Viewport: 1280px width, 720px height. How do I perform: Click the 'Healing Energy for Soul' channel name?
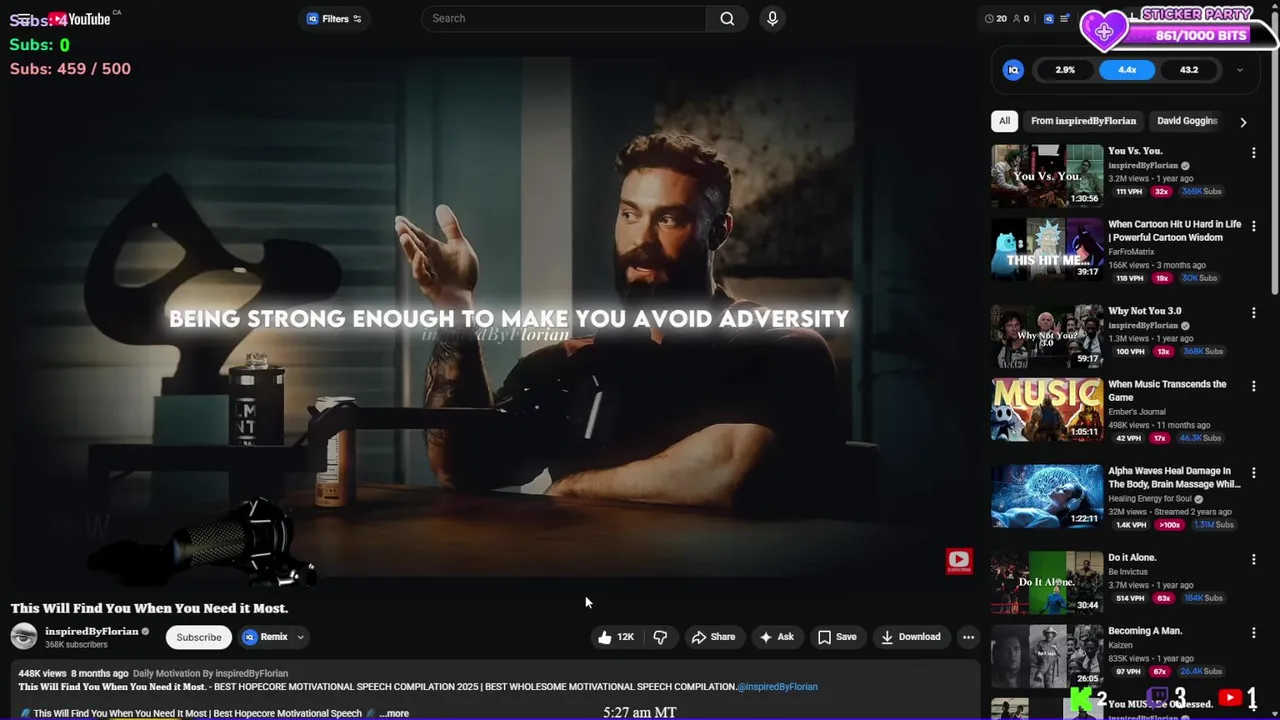pos(1150,499)
